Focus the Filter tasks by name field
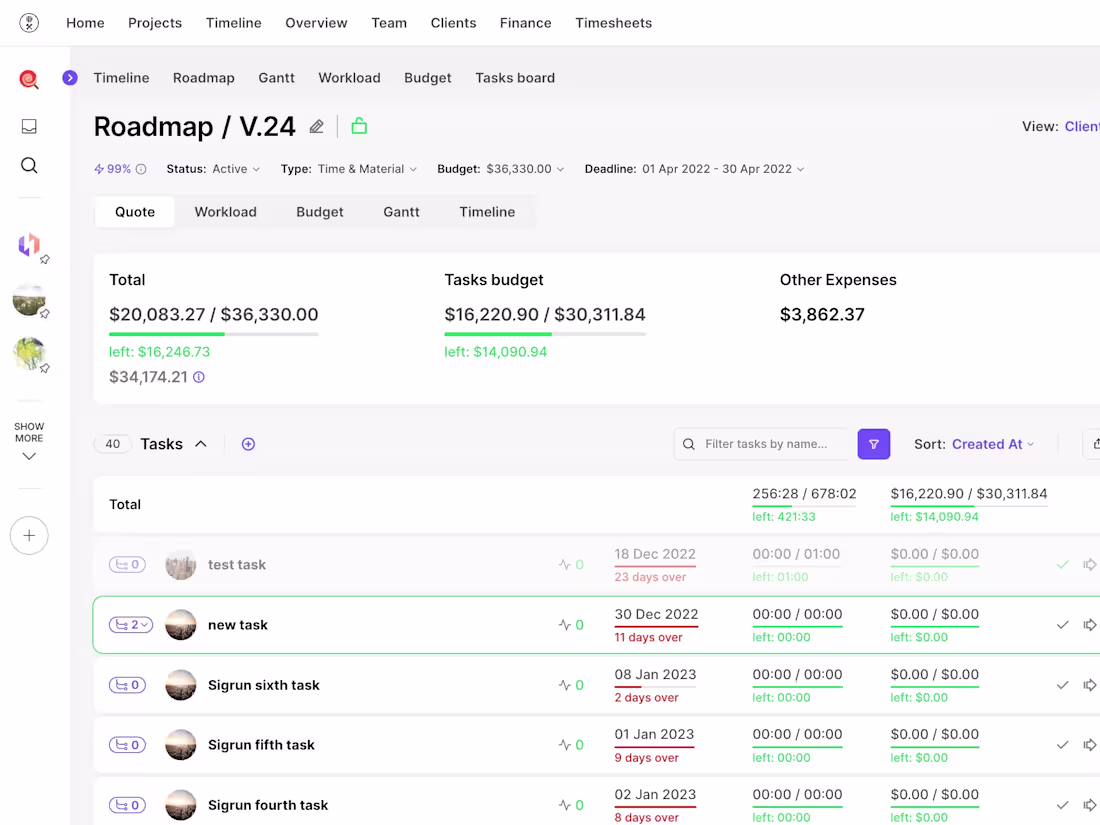Screen dimensions: 1100x825 tap(763, 444)
